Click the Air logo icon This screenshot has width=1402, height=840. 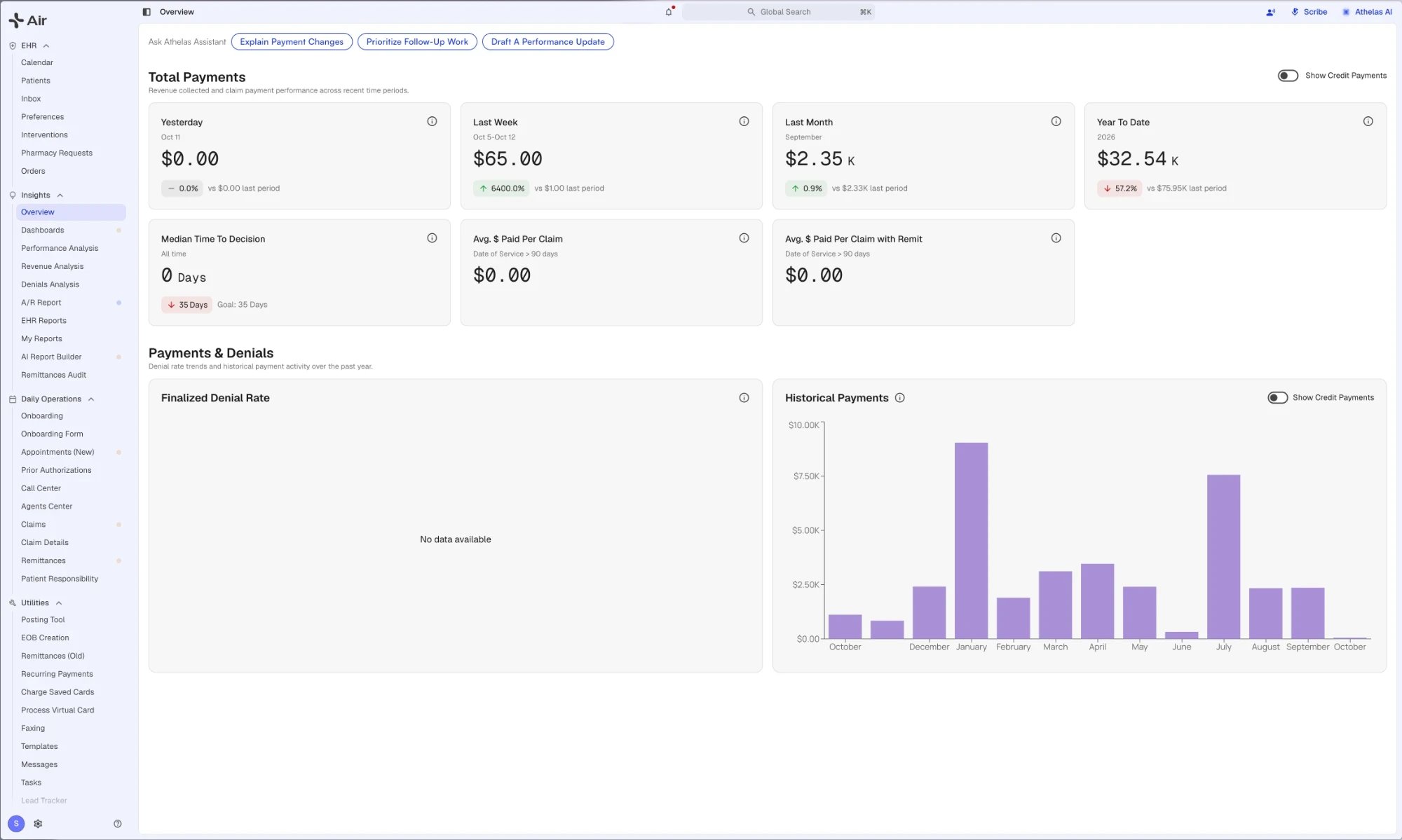click(x=16, y=20)
